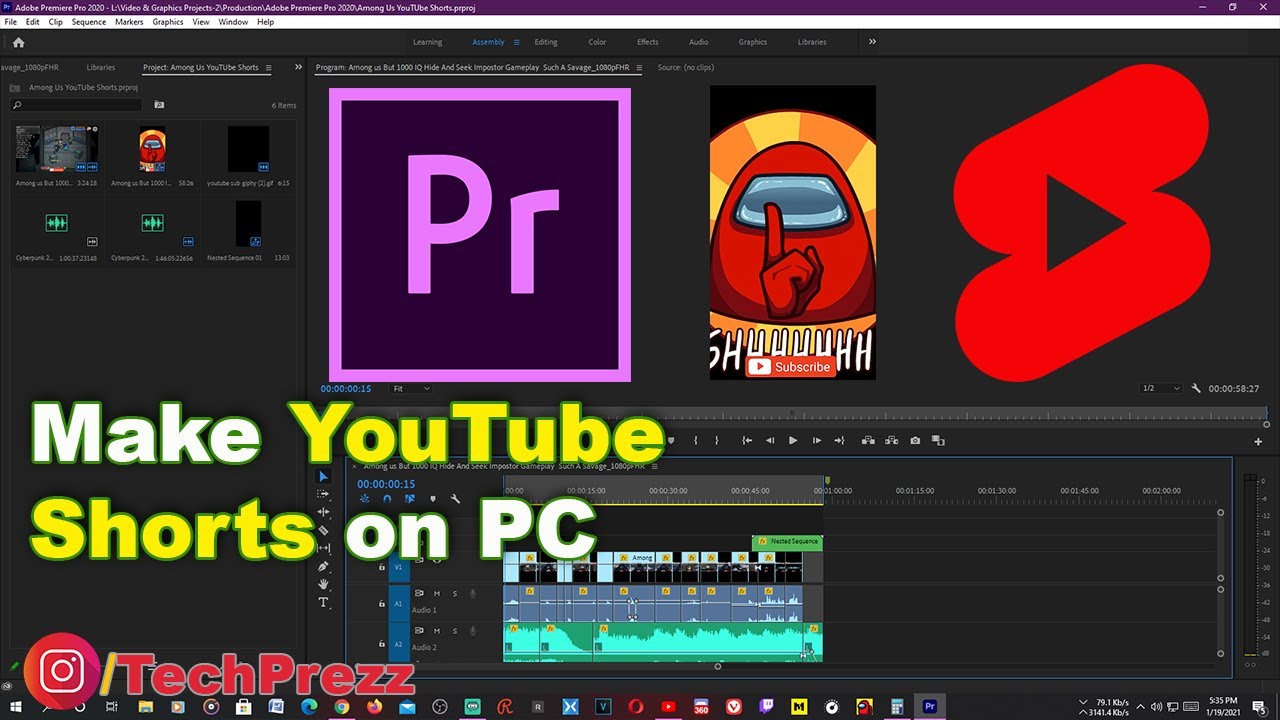Open Premiere Pro from the Windows taskbar

(929, 706)
